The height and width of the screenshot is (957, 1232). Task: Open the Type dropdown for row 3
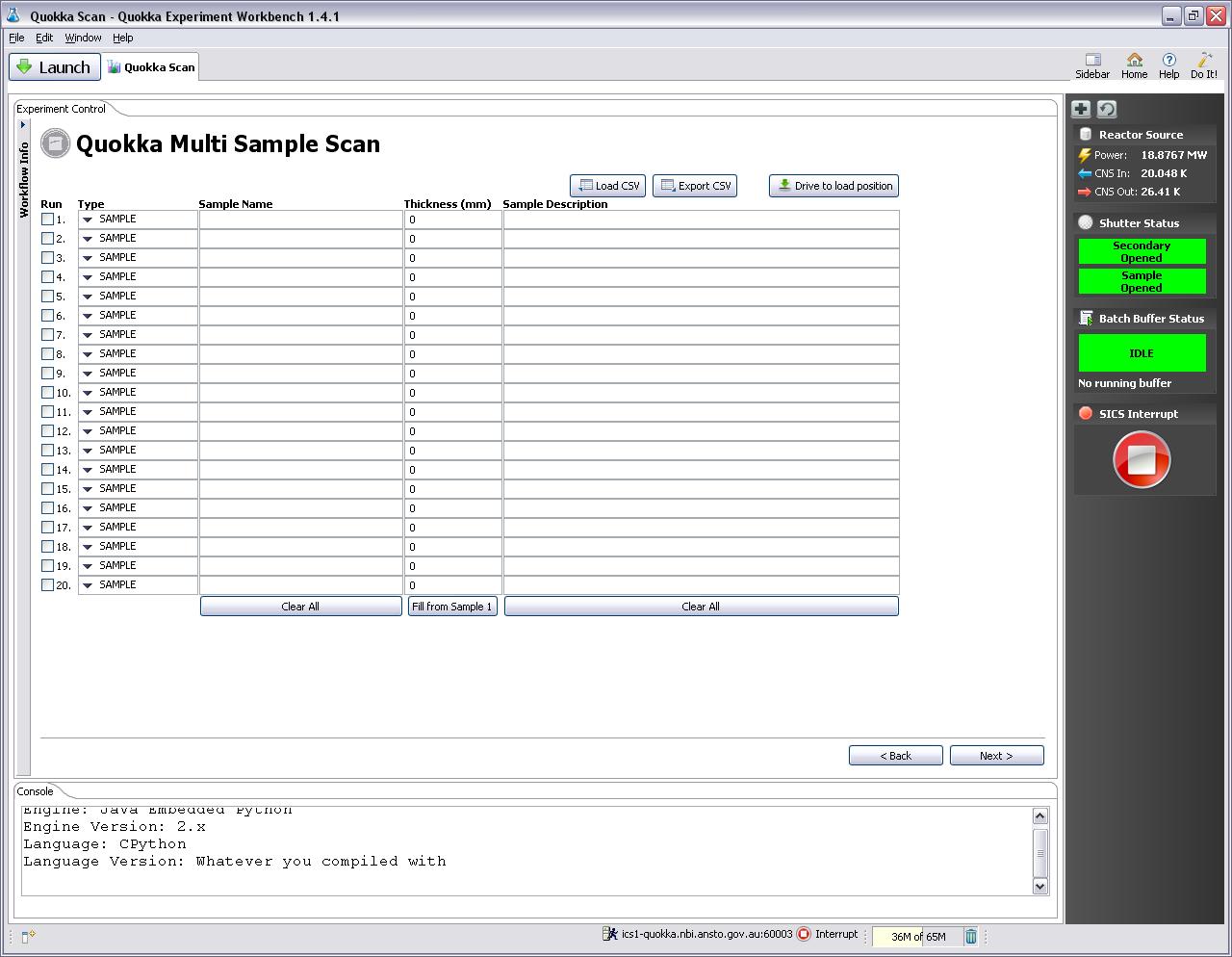[x=88, y=258]
